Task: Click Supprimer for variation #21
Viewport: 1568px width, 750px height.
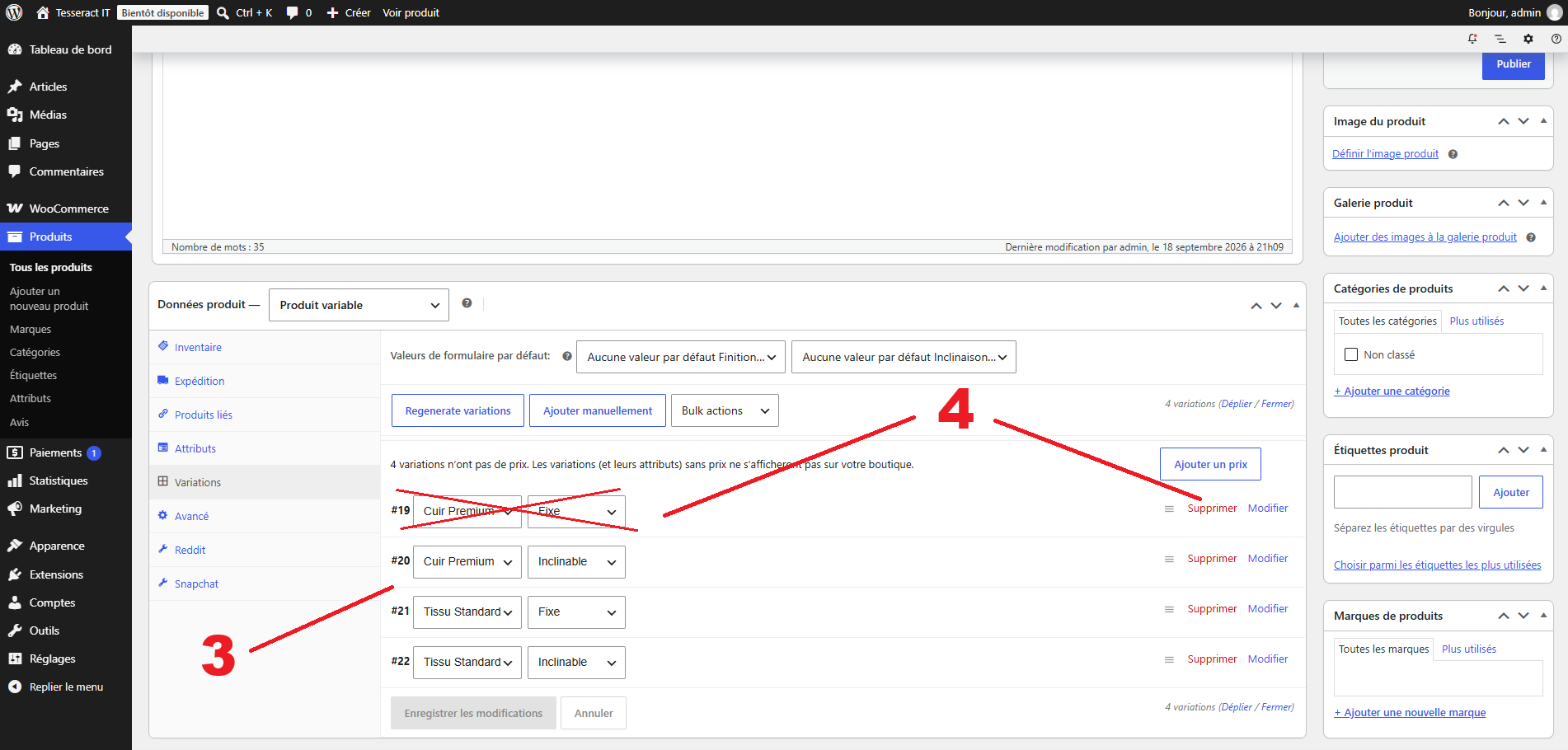Action: click(x=1212, y=609)
